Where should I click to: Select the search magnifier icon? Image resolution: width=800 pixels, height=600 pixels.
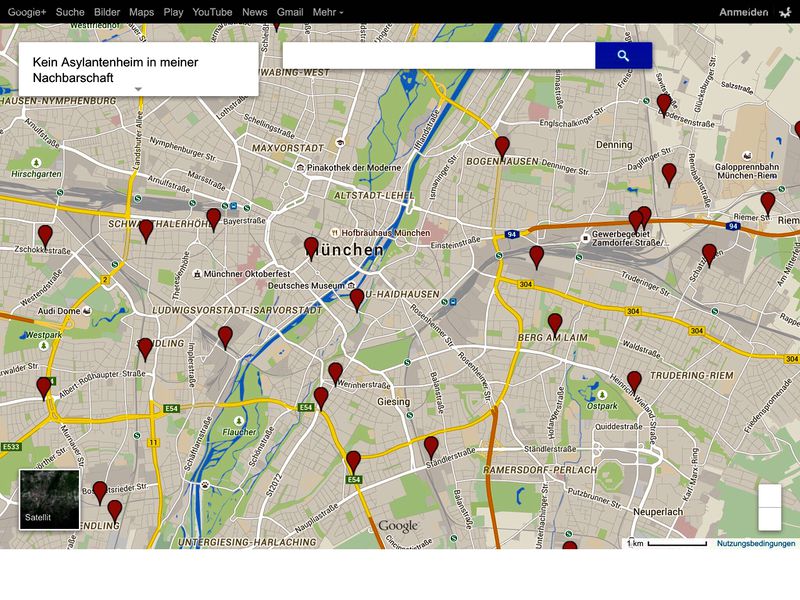coord(621,55)
